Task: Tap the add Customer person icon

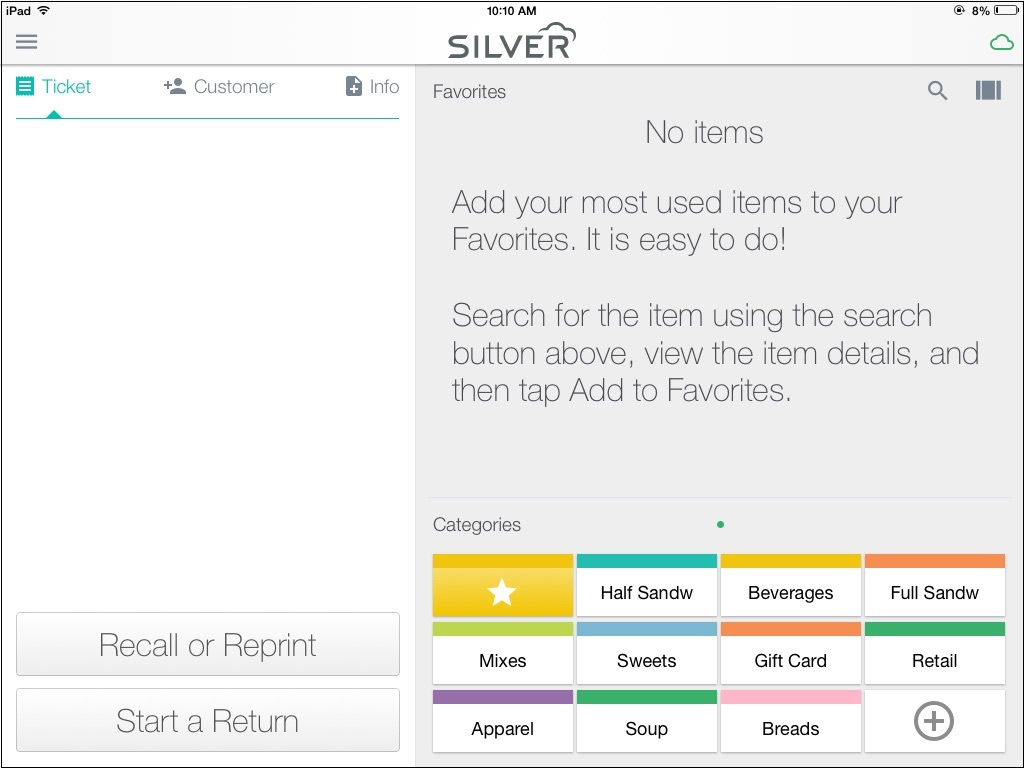Action: (x=175, y=86)
